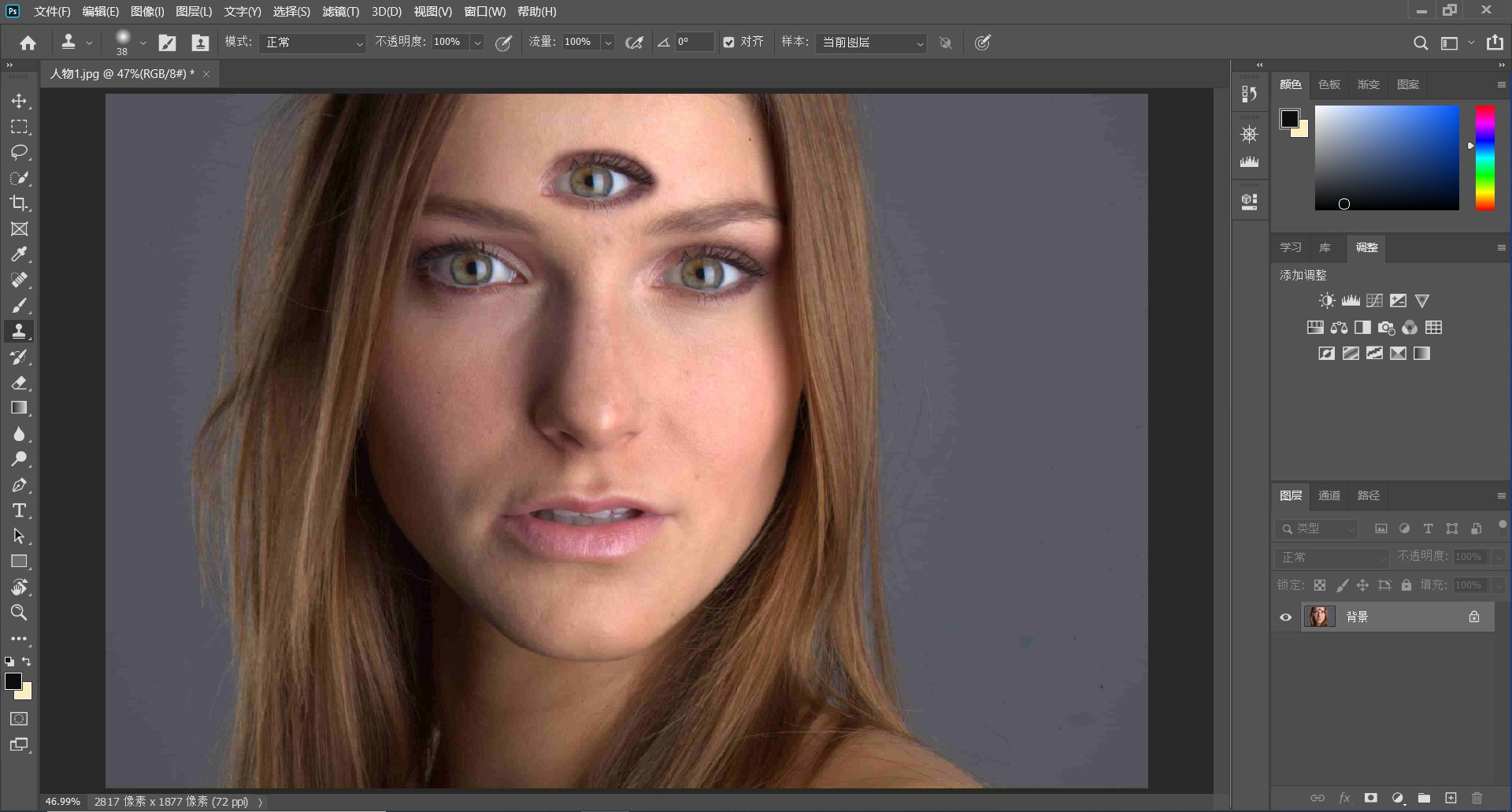Hide the 背景 layer visibility eye
Viewport: 1512px width, 812px height.
click(x=1286, y=617)
